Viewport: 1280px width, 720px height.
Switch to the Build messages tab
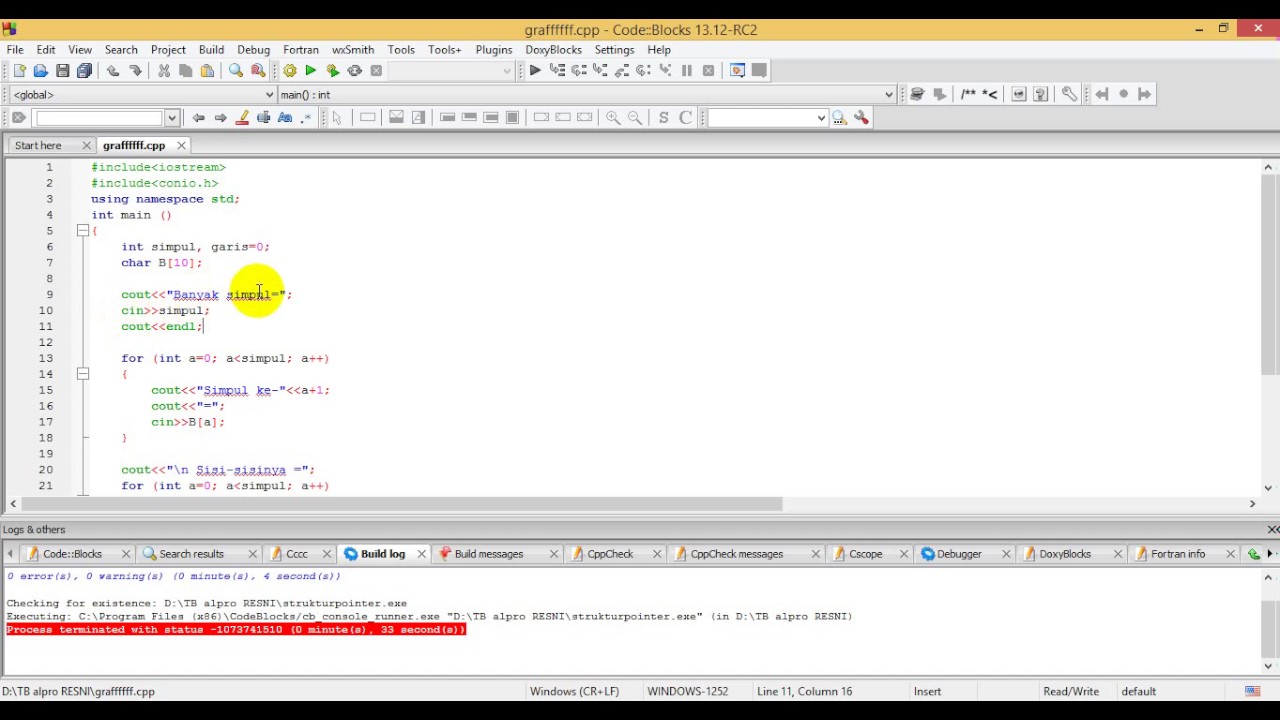pos(488,554)
